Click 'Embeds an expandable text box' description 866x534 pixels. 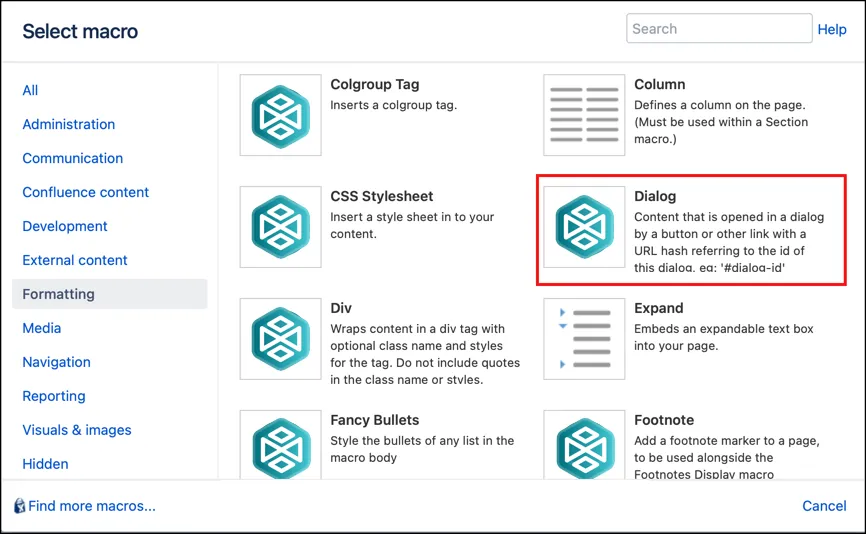[724, 337]
